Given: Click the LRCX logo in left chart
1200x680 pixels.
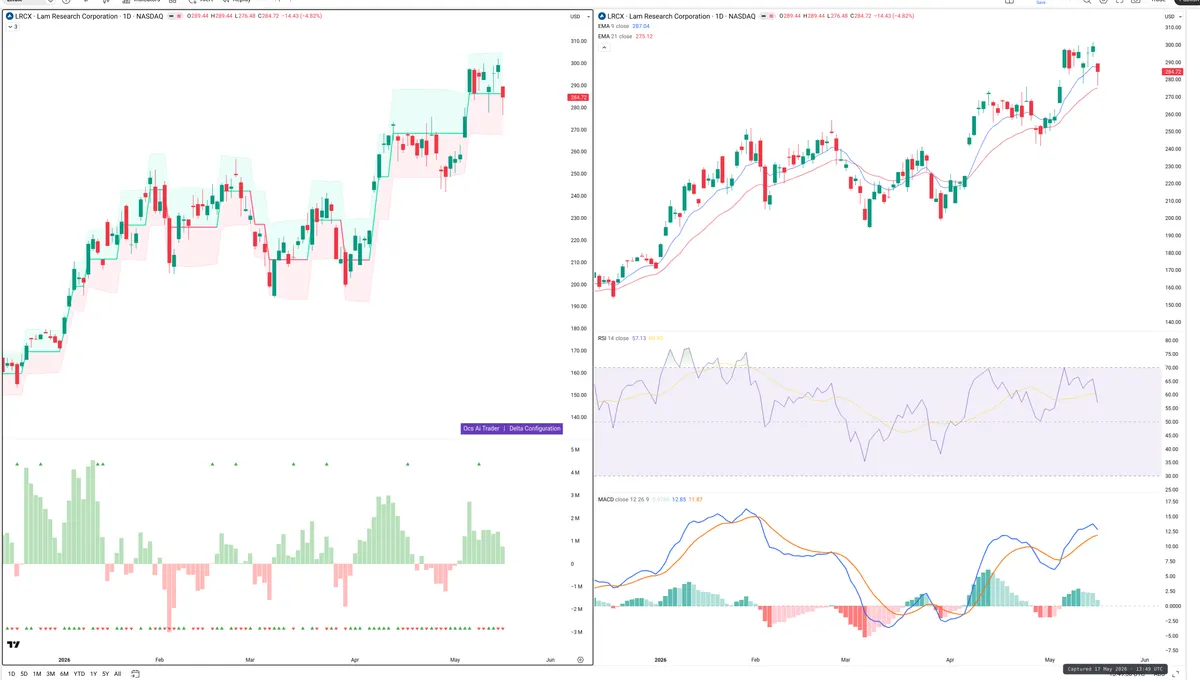Looking at the screenshot, I should [10, 16].
